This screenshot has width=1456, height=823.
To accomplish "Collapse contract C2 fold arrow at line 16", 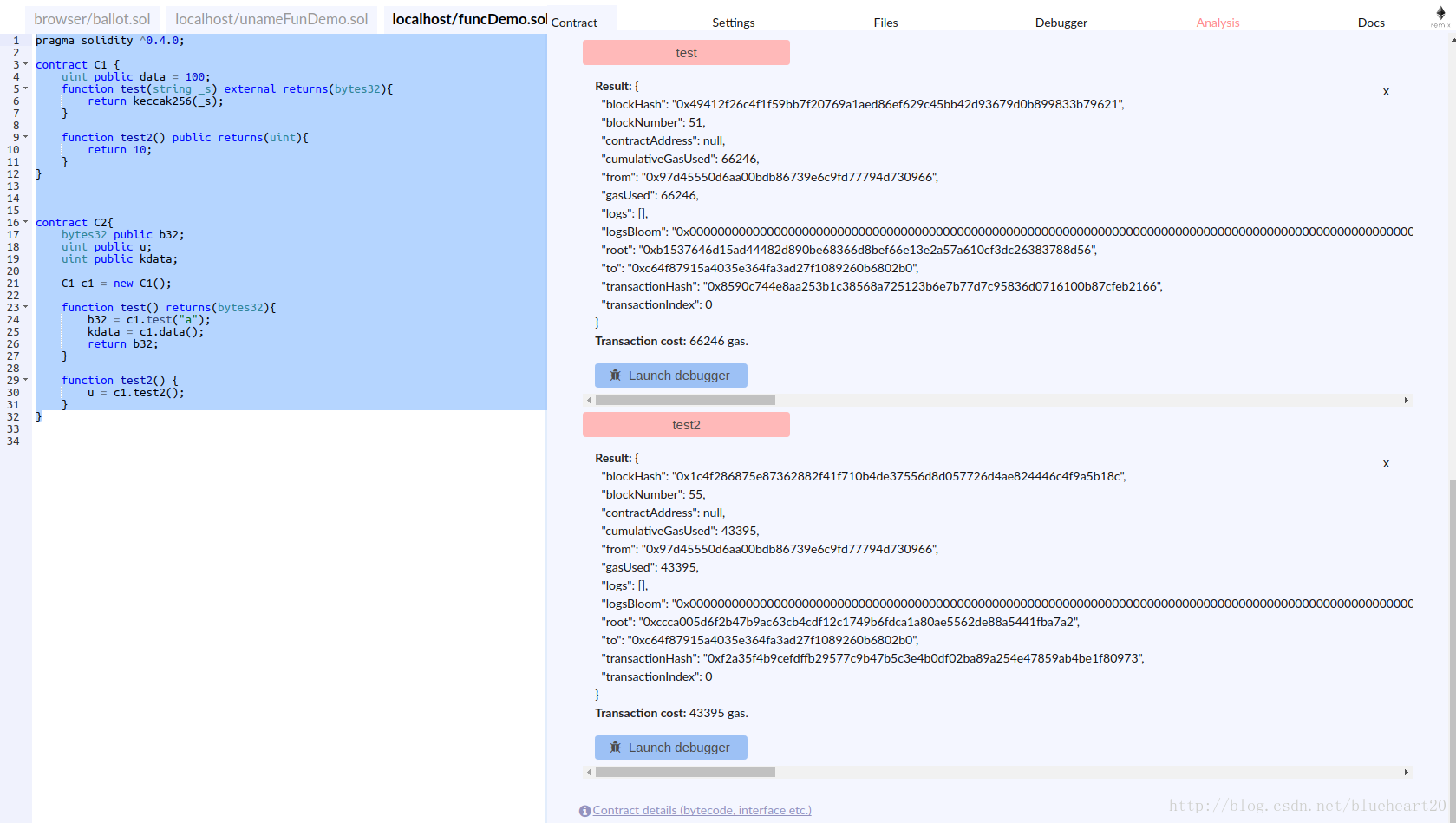I will coord(25,222).
